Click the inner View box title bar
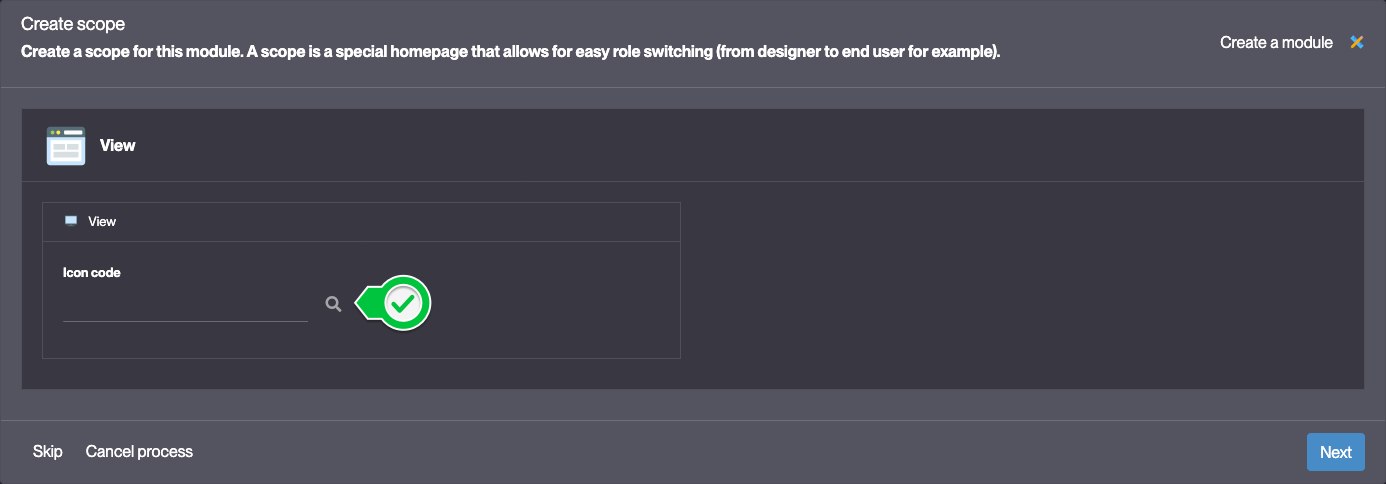 pos(361,222)
